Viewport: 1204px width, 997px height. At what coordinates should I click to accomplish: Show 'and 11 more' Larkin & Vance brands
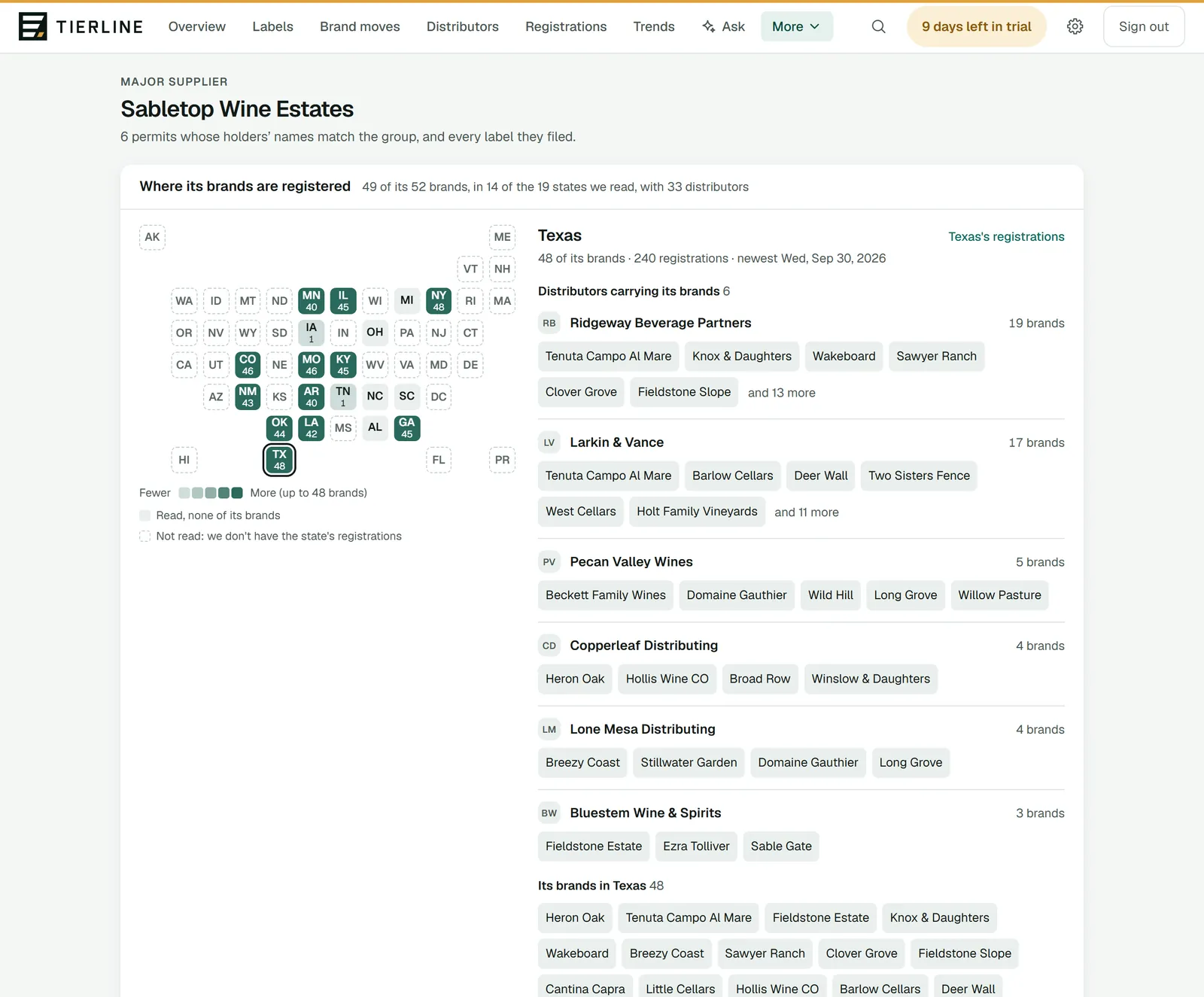(x=807, y=512)
